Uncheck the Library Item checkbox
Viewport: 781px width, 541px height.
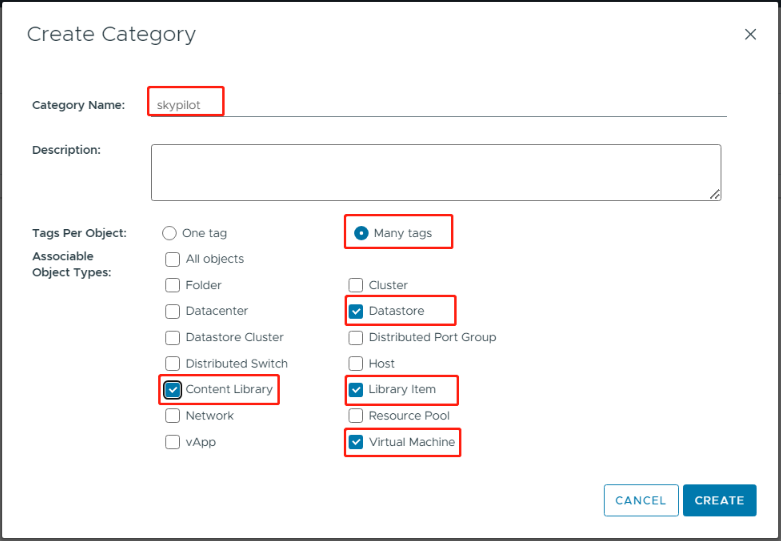[356, 390]
